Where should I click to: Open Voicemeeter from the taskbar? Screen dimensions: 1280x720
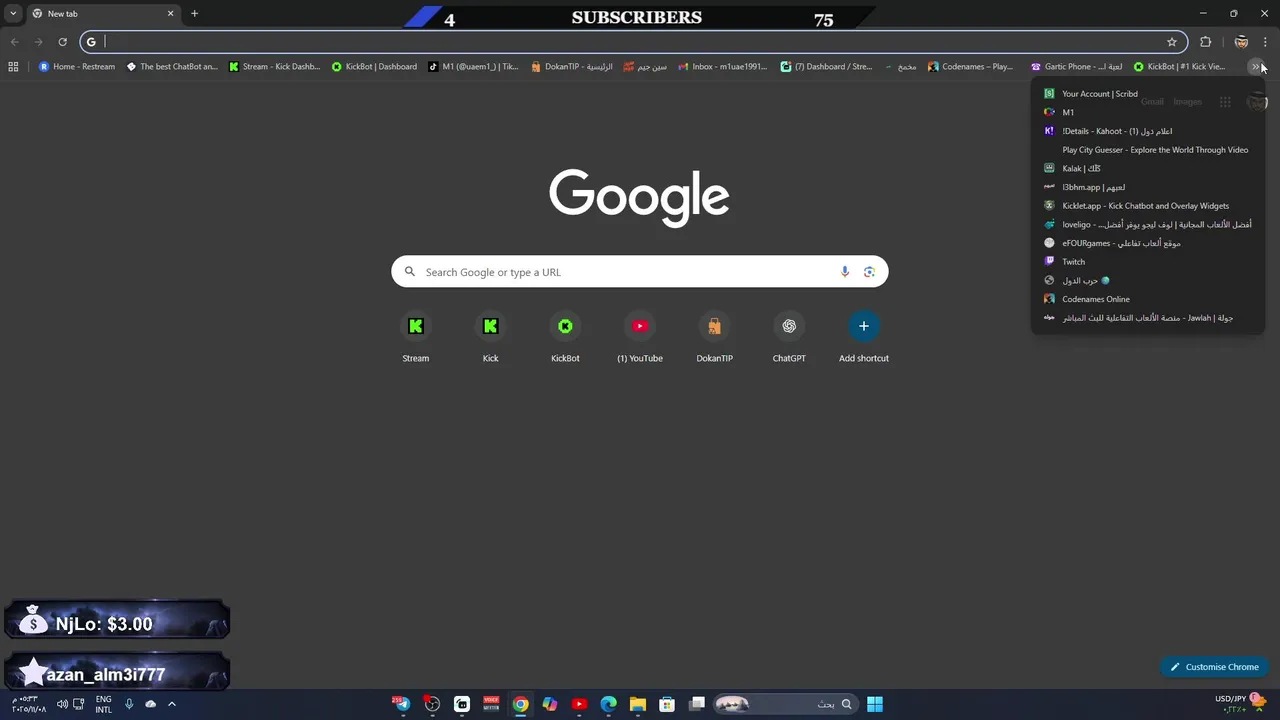pyautogui.click(x=491, y=704)
